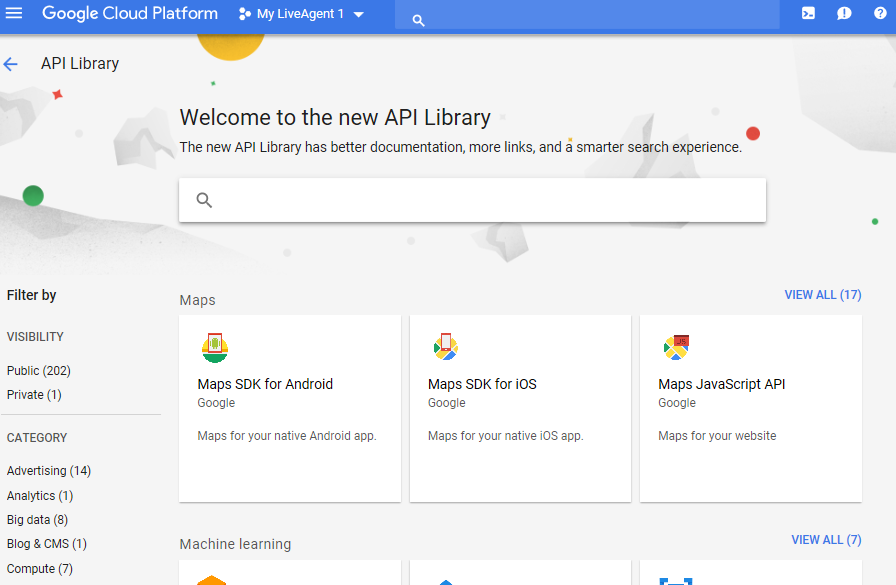The width and height of the screenshot is (896, 585).
Task: Click the magnifier inside API Library search
Action: tap(204, 200)
